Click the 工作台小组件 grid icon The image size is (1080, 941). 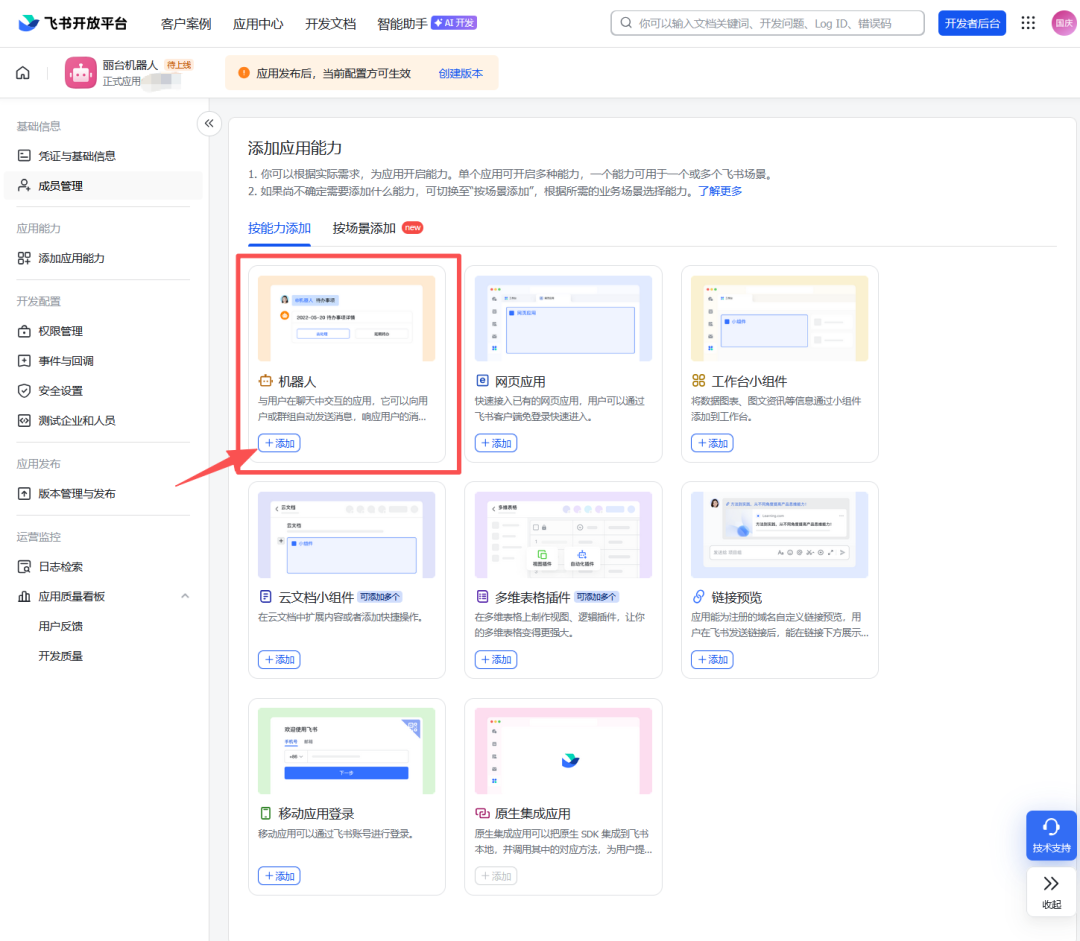point(698,381)
